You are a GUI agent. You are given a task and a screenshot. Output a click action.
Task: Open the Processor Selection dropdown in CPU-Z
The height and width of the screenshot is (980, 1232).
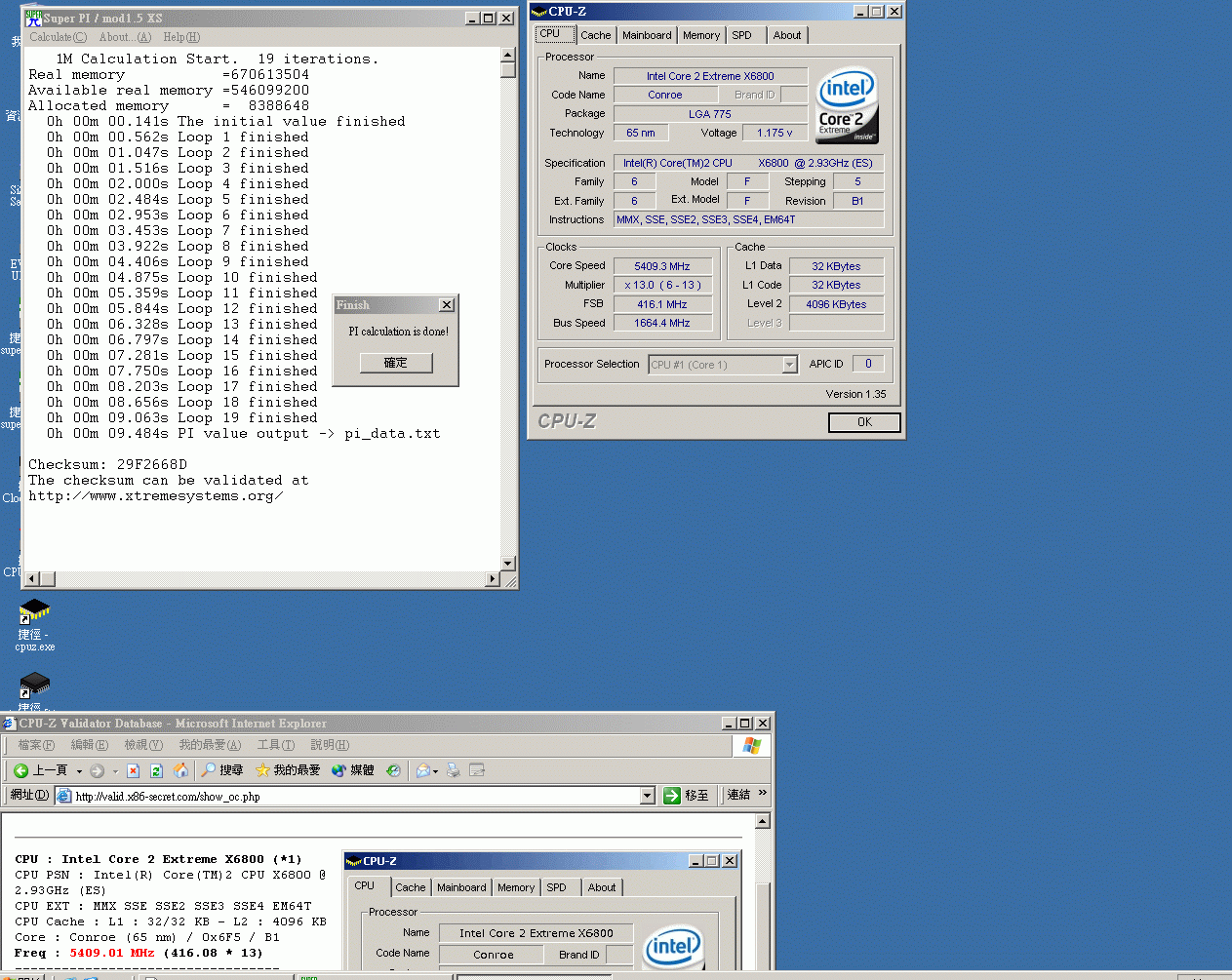(789, 365)
